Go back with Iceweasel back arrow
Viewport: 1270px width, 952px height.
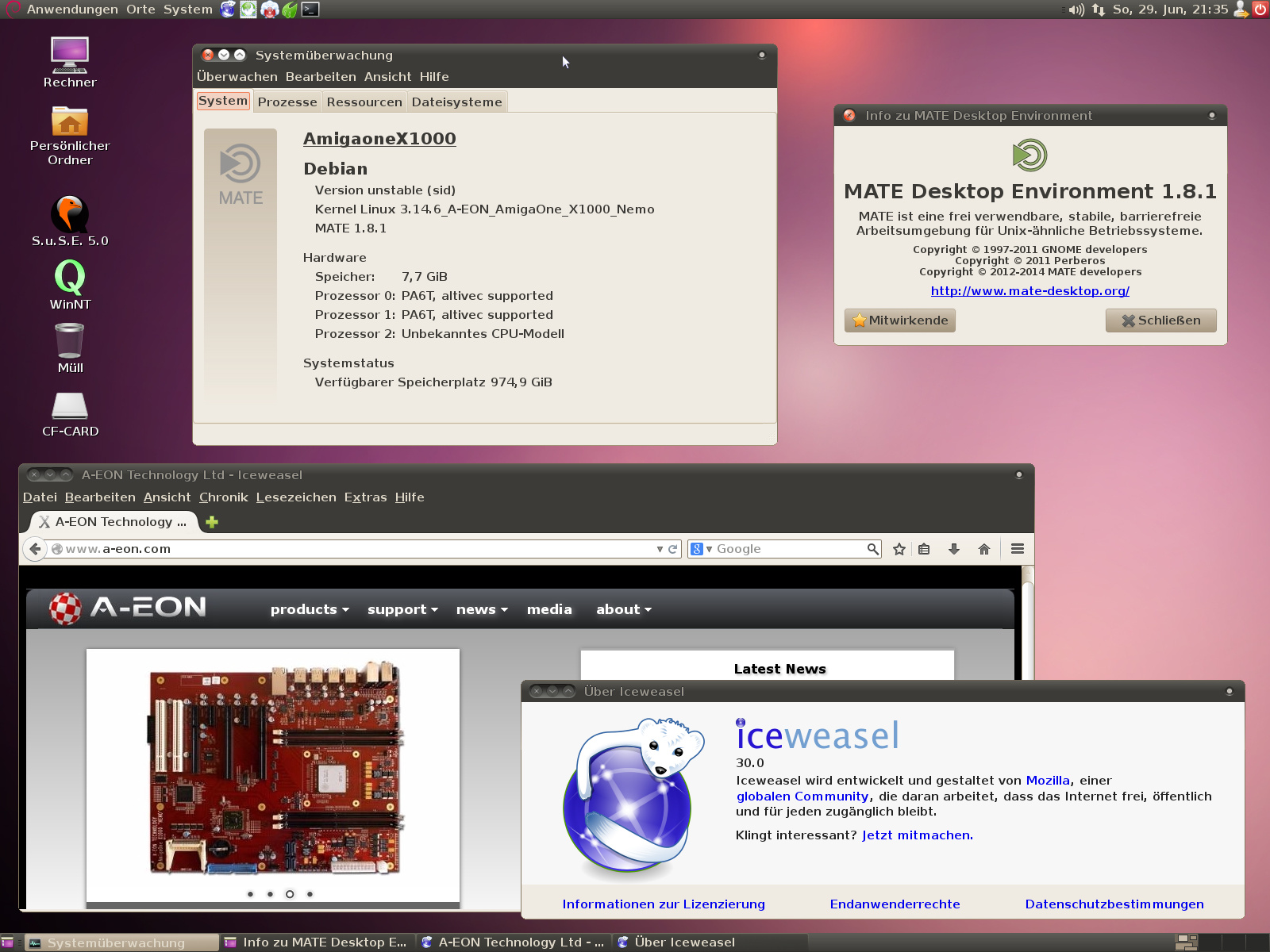point(34,549)
